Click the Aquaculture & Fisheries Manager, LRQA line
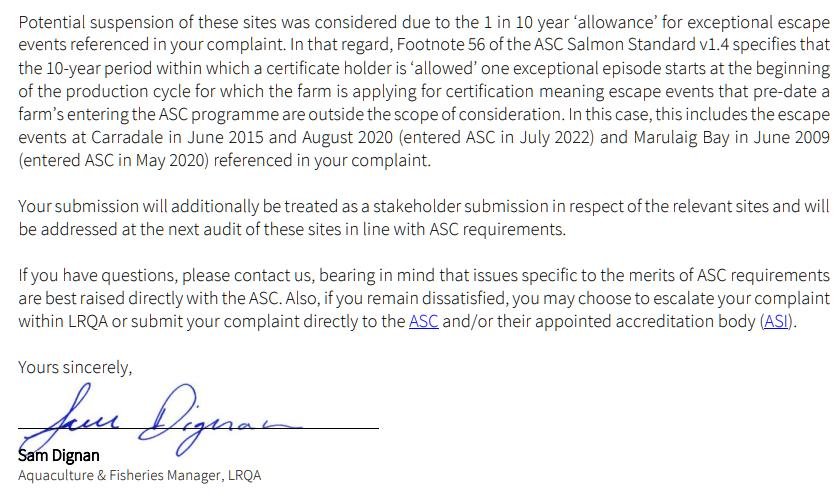Image resolution: width=838 pixels, height=498 pixels. coord(139,475)
